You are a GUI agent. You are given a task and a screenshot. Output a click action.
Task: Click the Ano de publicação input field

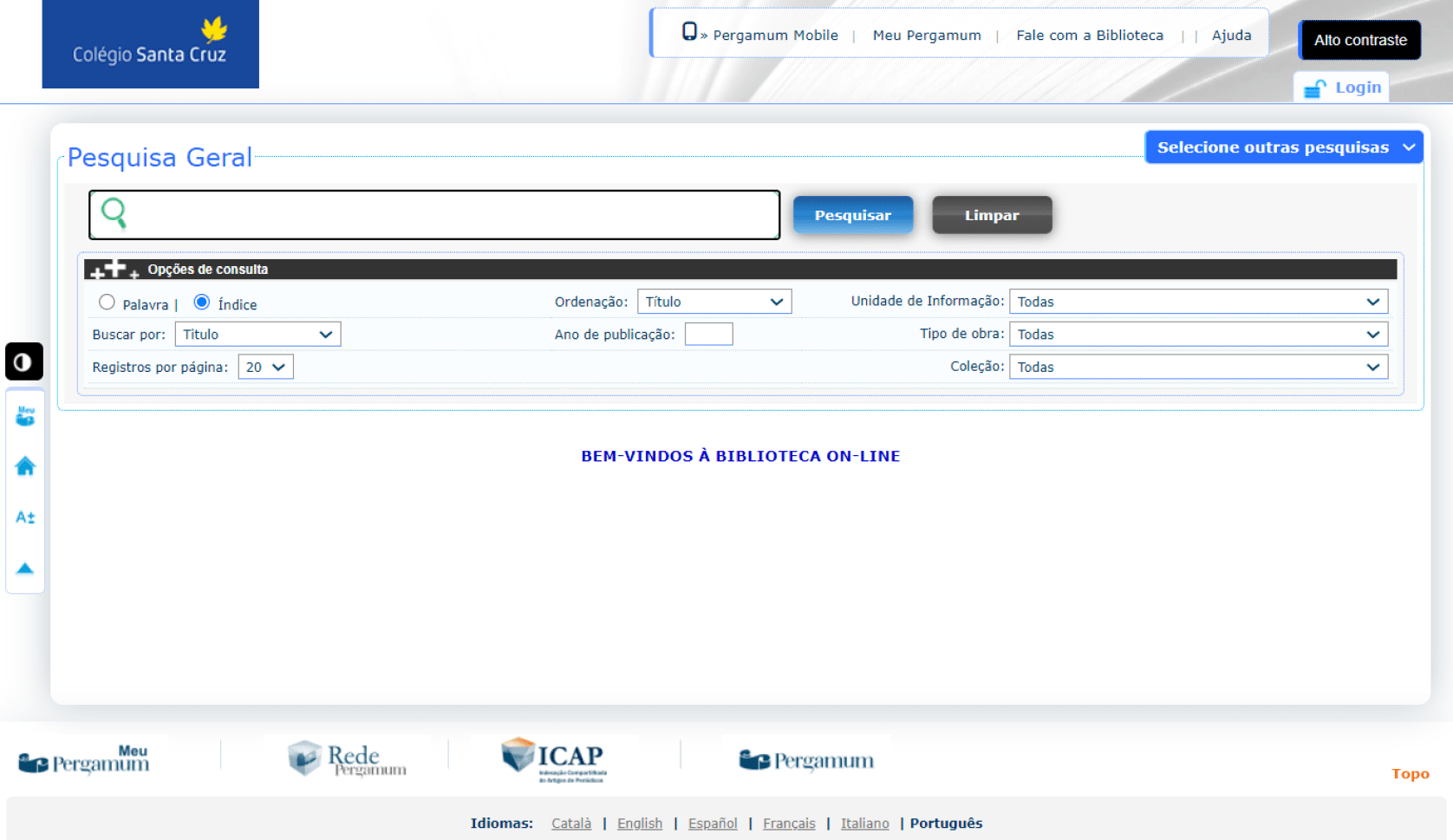pos(708,335)
